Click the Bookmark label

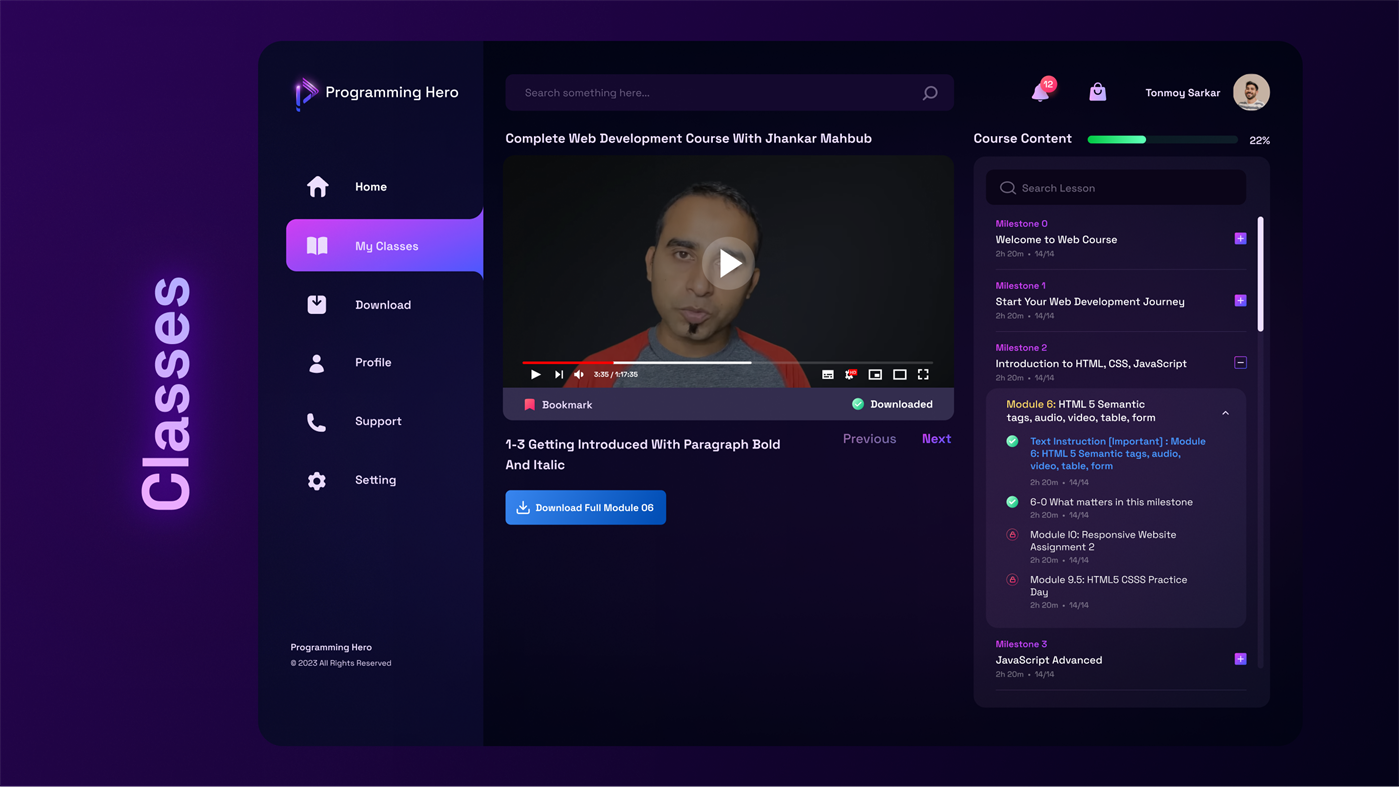[567, 405]
